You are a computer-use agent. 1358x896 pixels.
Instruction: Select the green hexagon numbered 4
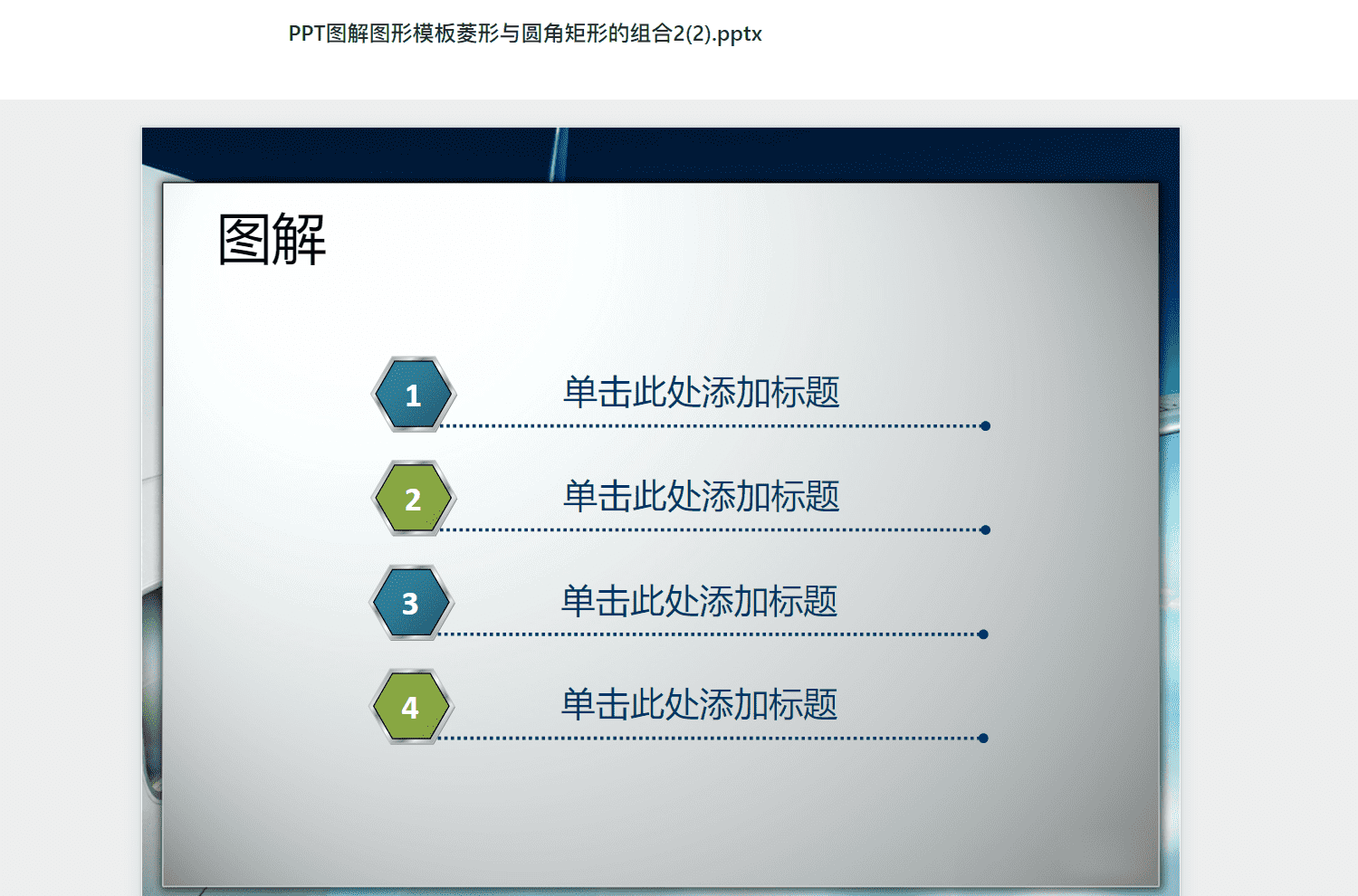coord(411,707)
